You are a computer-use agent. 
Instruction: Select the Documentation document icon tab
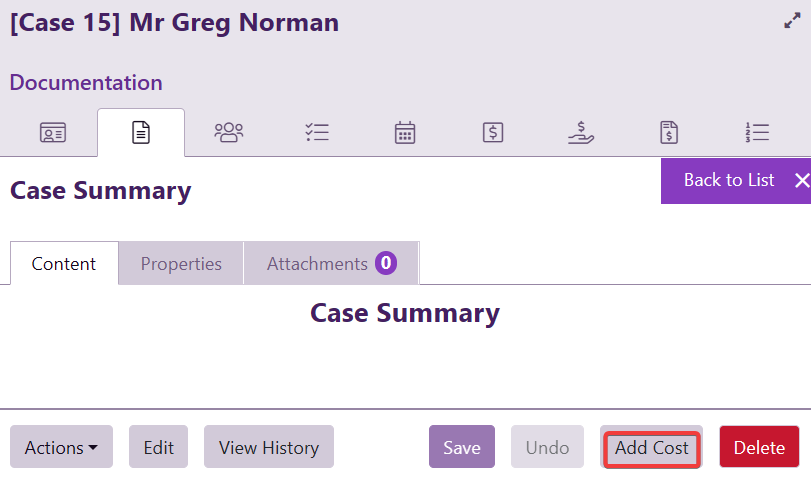(x=141, y=132)
